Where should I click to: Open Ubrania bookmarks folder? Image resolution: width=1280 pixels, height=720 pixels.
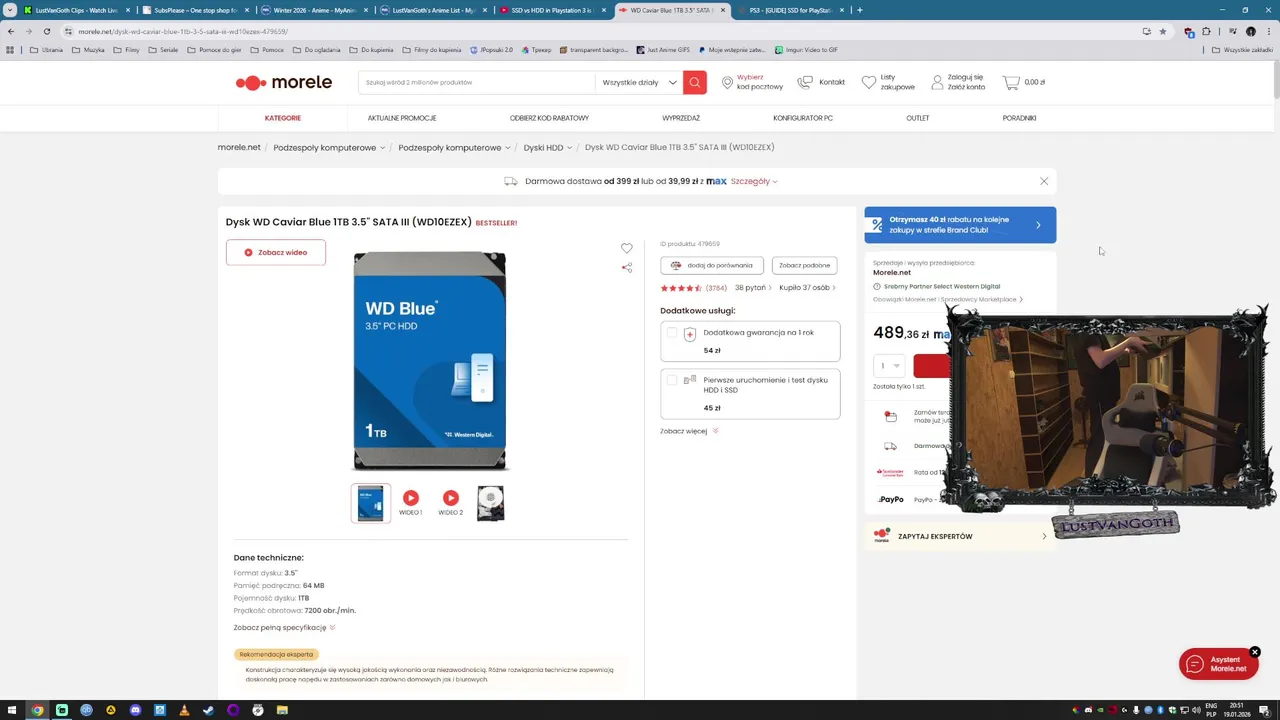[47, 49]
